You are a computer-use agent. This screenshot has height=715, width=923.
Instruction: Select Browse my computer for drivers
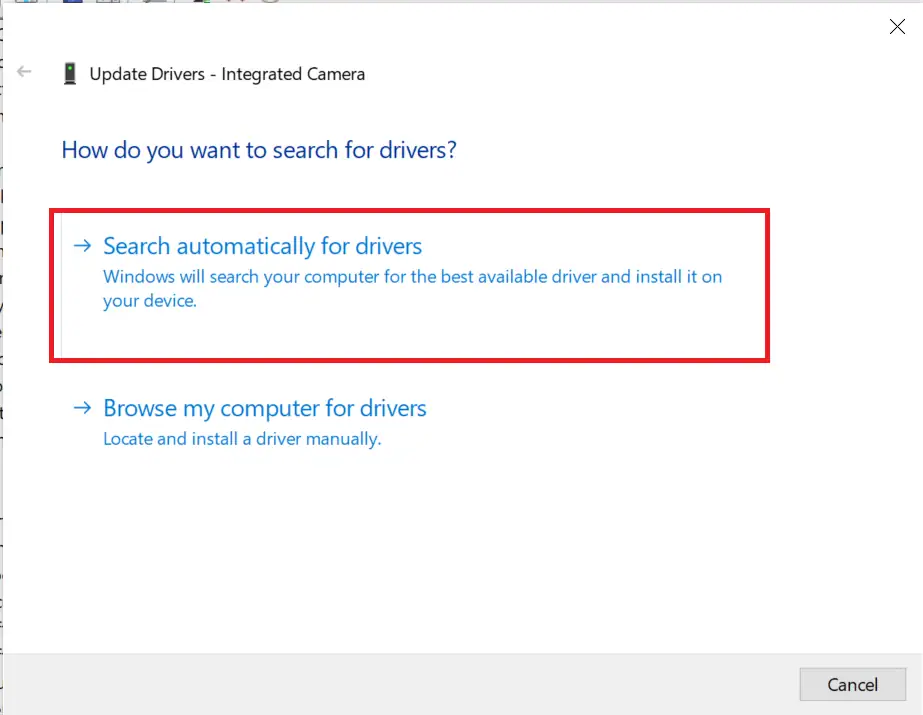click(264, 408)
